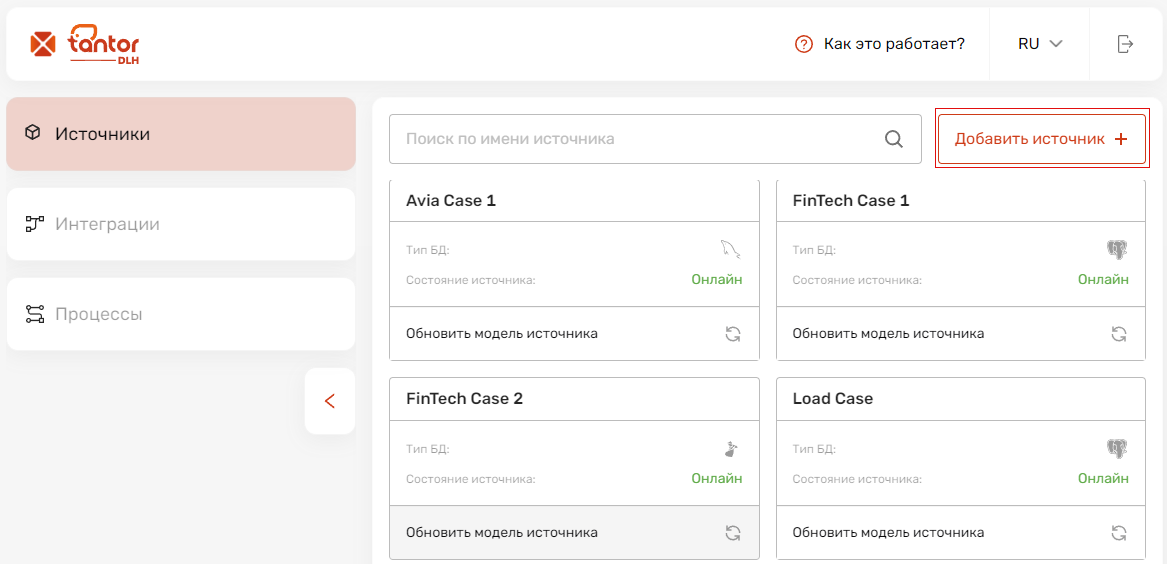Open the Источники section
This screenshot has width=1167, height=564.
181,134
